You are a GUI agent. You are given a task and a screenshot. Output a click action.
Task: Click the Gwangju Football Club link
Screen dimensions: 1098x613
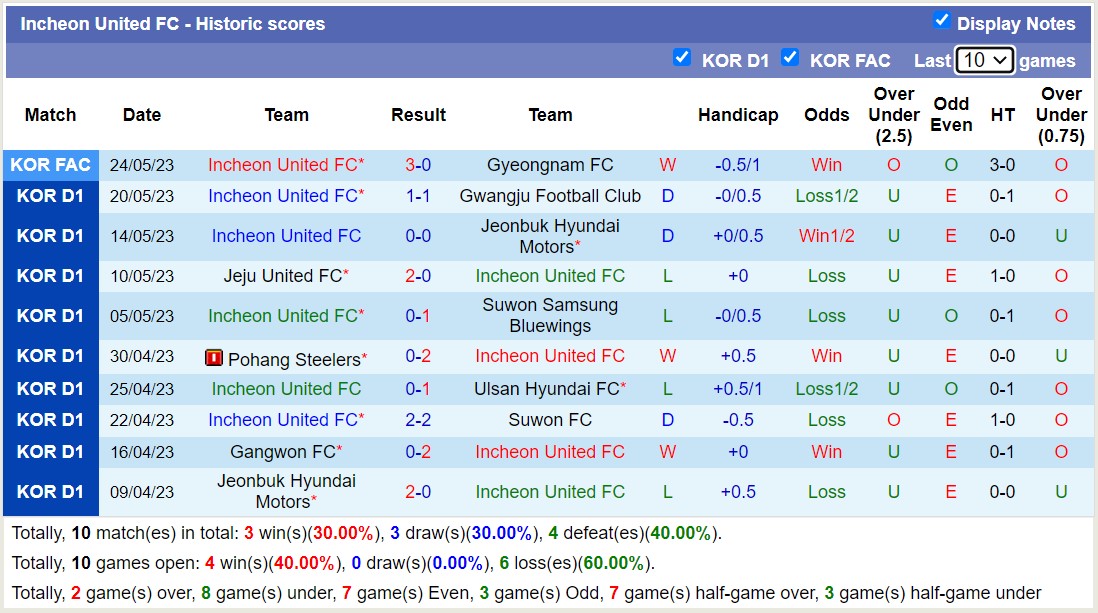pyautogui.click(x=550, y=196)
